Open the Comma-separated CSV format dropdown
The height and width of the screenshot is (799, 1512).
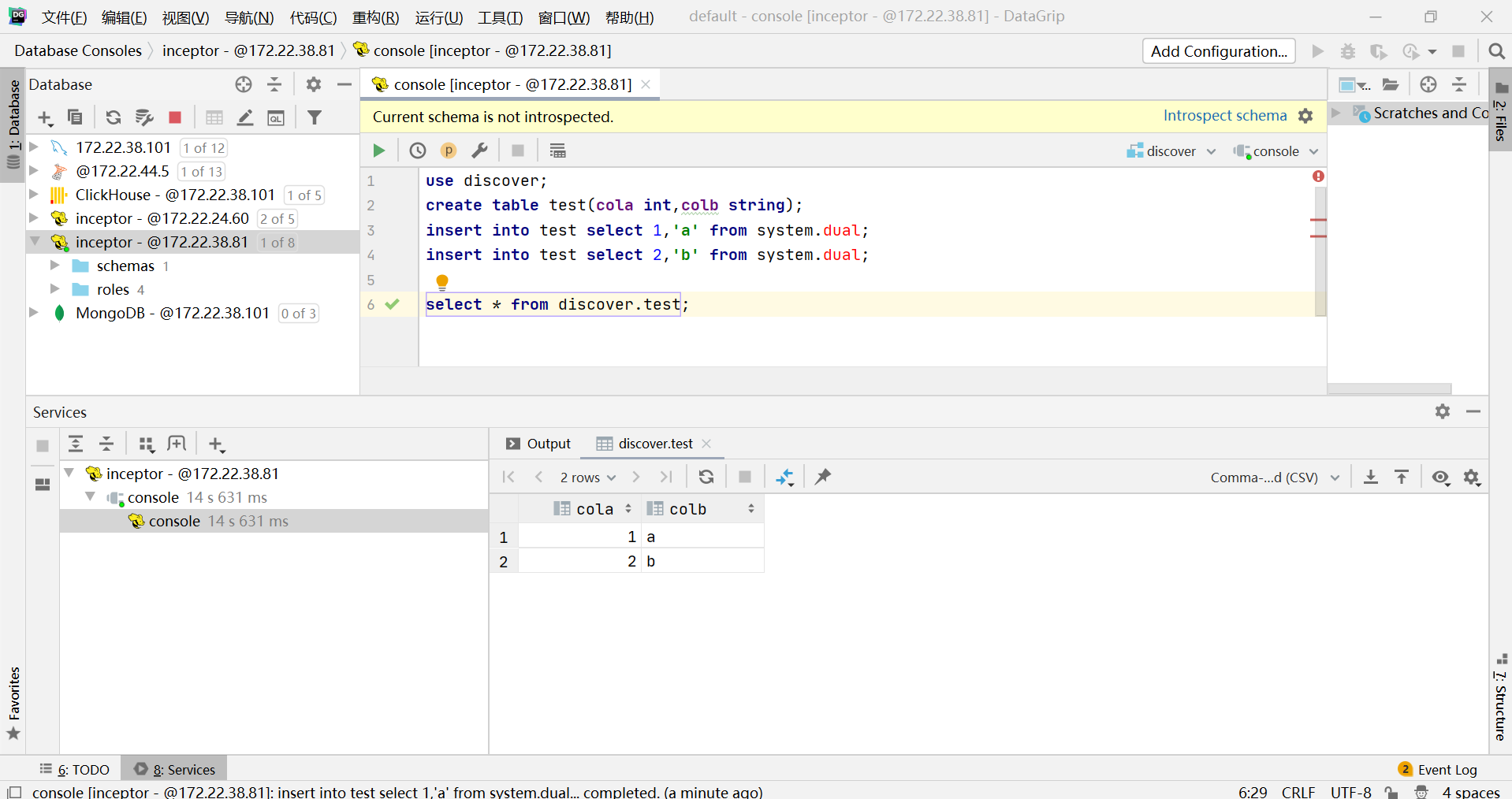[x=1274, y=478]
